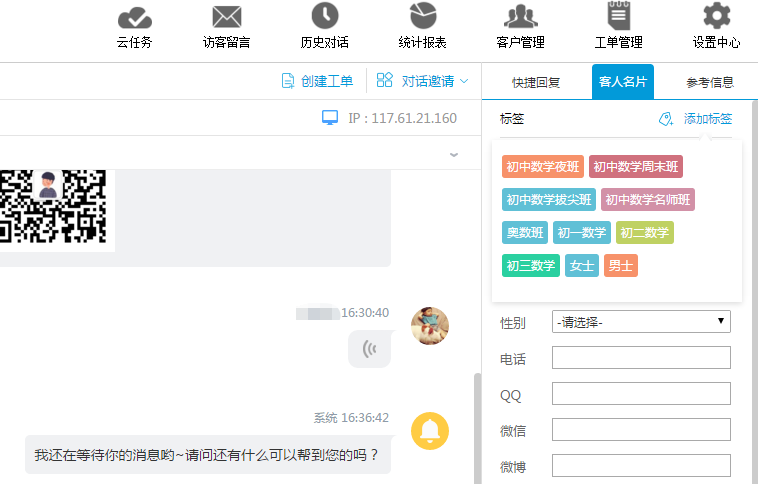Expand the collapsed chevron below IP
Viewport: 758px width, 484px height.
tap(454, 154)
